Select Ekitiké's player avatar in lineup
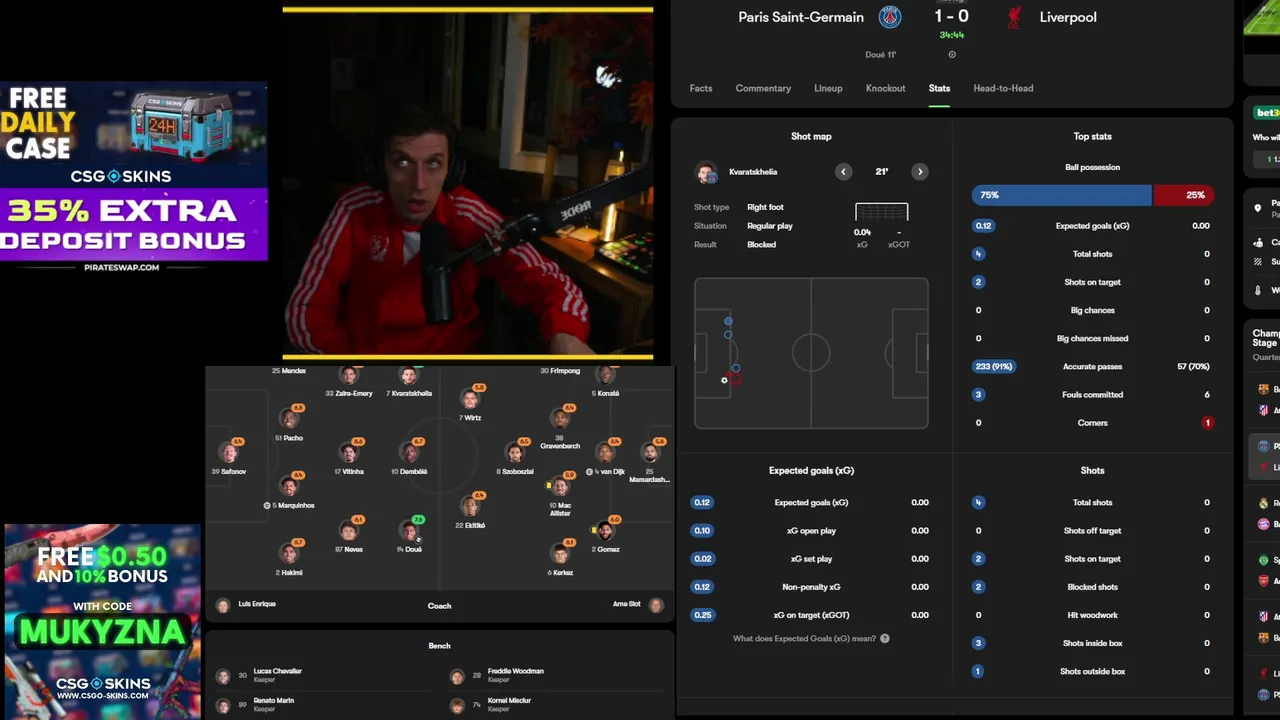Viewport: 1280px width, 720px height. (471, 508)
